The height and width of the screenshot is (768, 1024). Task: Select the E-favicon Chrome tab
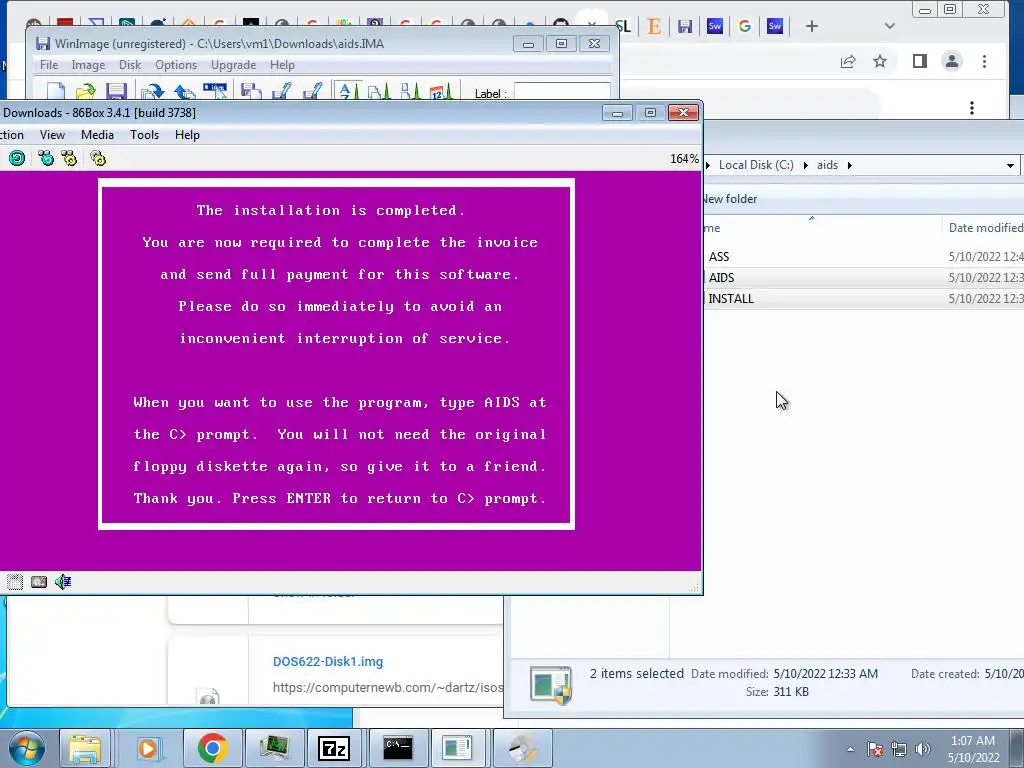(654, 26)
